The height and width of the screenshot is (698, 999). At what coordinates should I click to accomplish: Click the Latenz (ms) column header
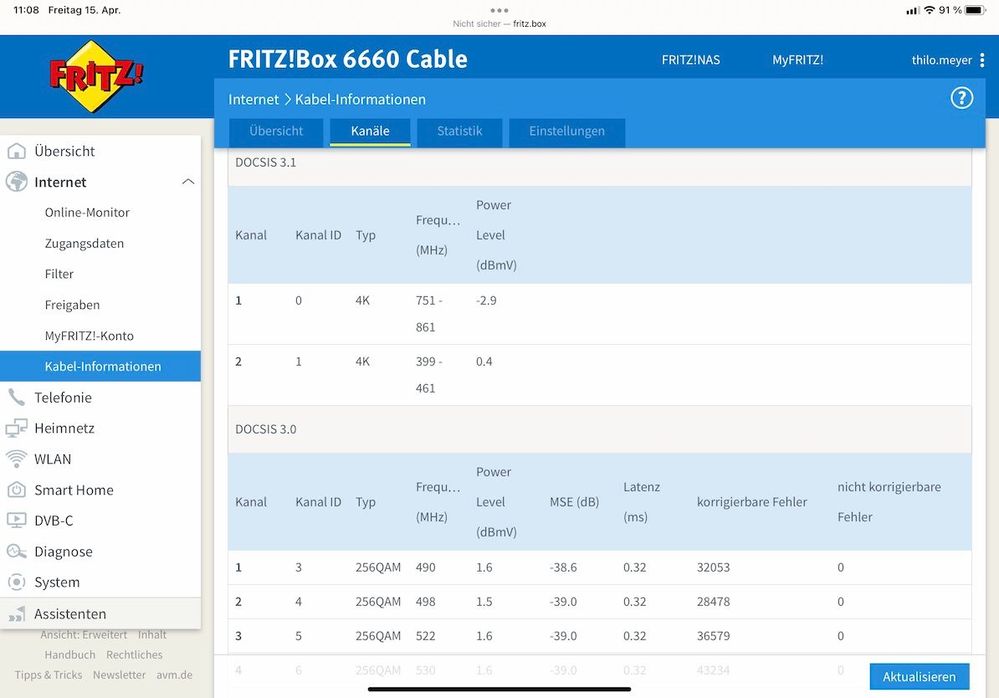pyautogui.click(x=642, y=502)
